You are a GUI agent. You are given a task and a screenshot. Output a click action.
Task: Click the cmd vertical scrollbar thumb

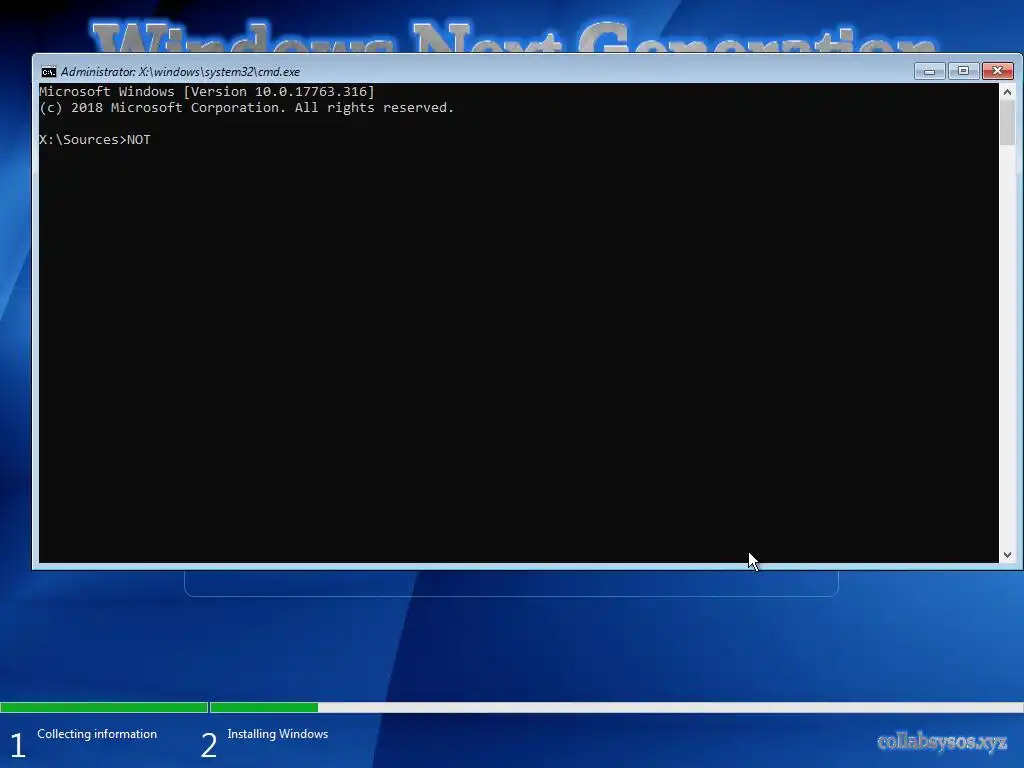pyautogui.click(x=1007, y=123)
